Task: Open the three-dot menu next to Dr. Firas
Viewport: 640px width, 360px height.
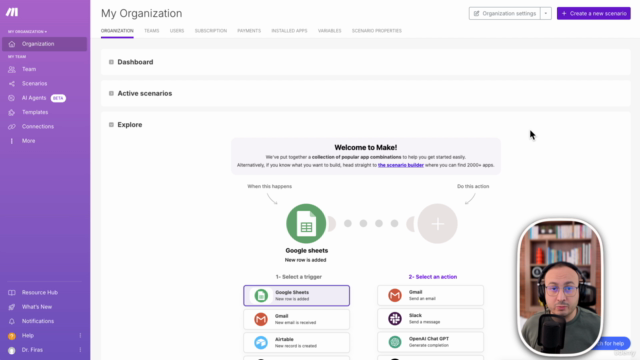Action: coord(80,350)
